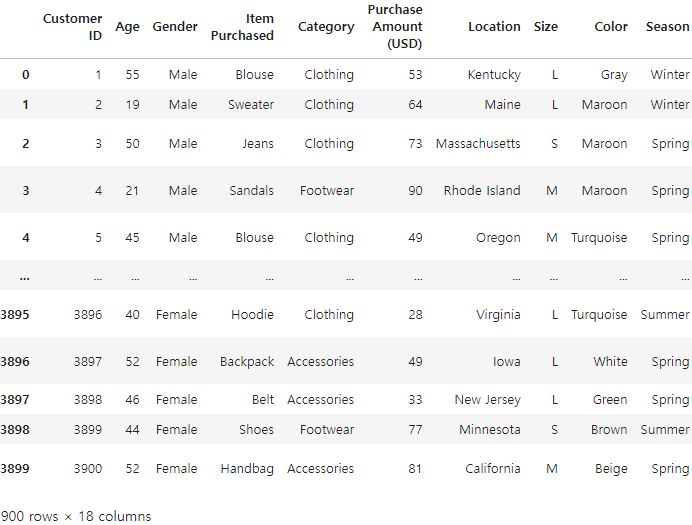Screen dimensions: 692x525
Task: Select the Item Purchased column header
Action: (242, 27)
